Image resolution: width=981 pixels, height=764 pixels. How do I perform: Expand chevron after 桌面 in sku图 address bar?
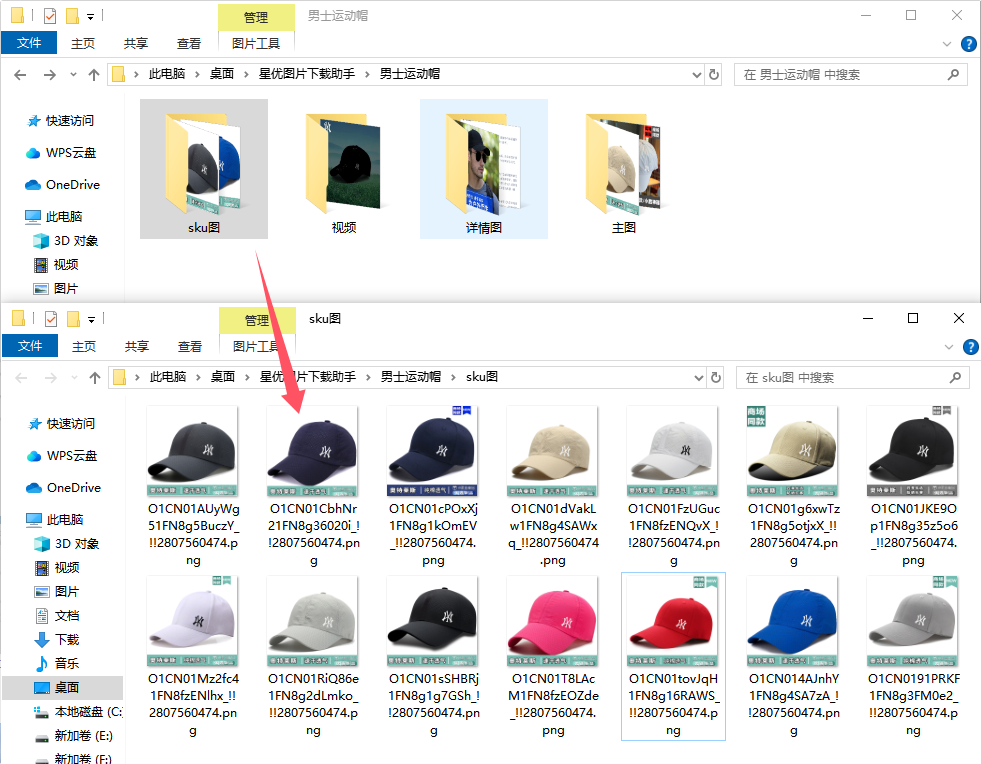(x=247, y=377)
